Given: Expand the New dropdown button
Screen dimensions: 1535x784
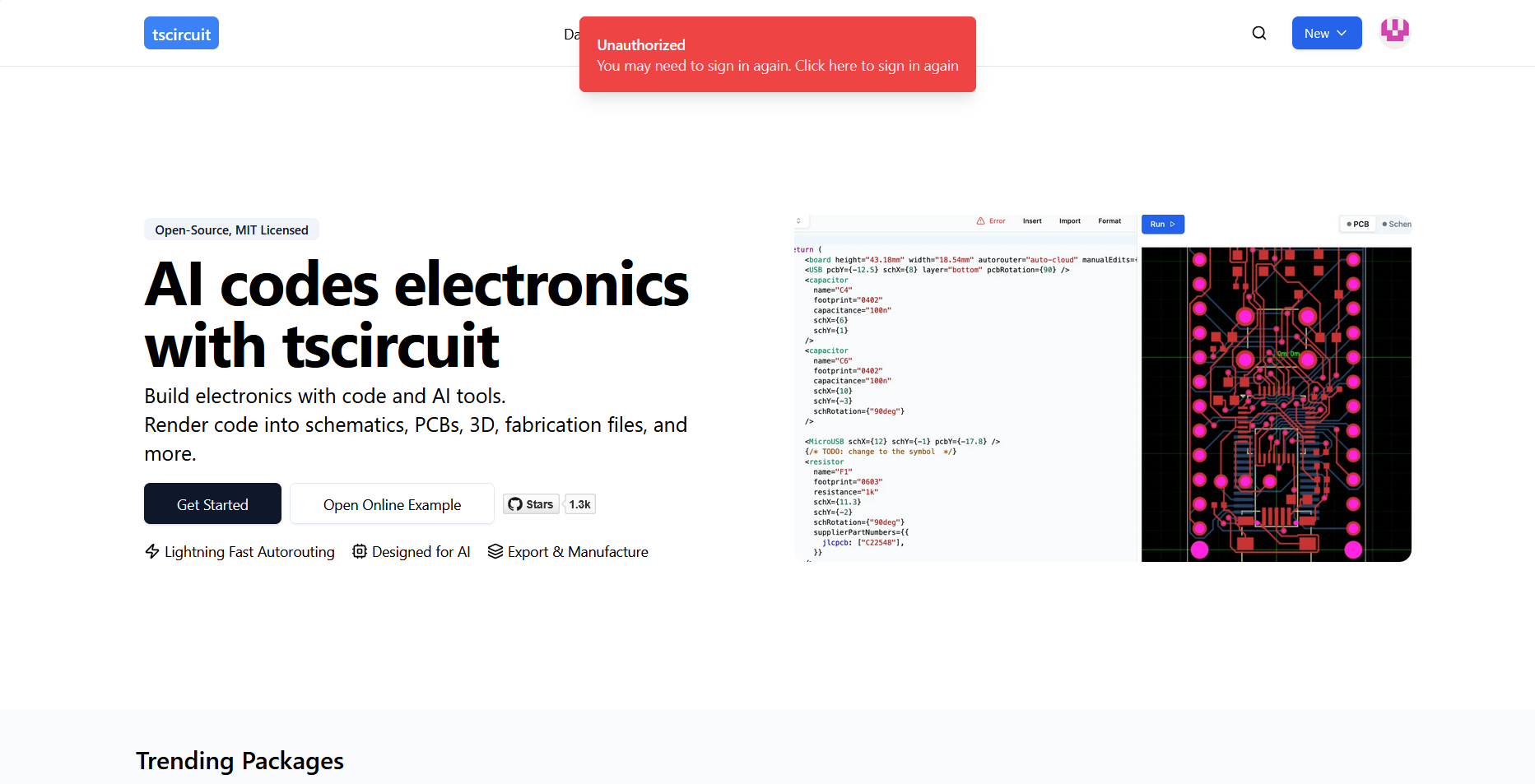Looking at the screenshot, I should tap(1327, 33).
